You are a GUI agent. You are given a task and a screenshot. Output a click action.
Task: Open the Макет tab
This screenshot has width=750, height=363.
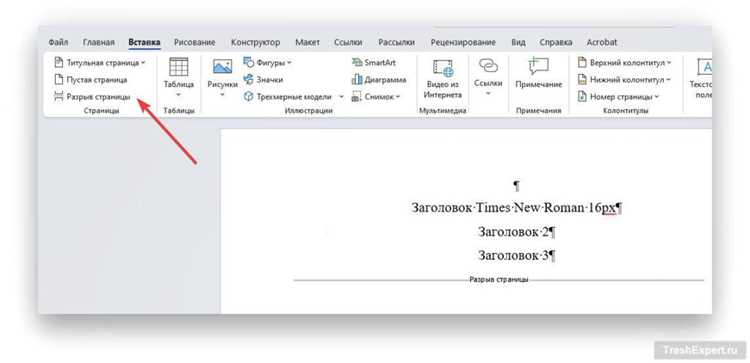307,42
